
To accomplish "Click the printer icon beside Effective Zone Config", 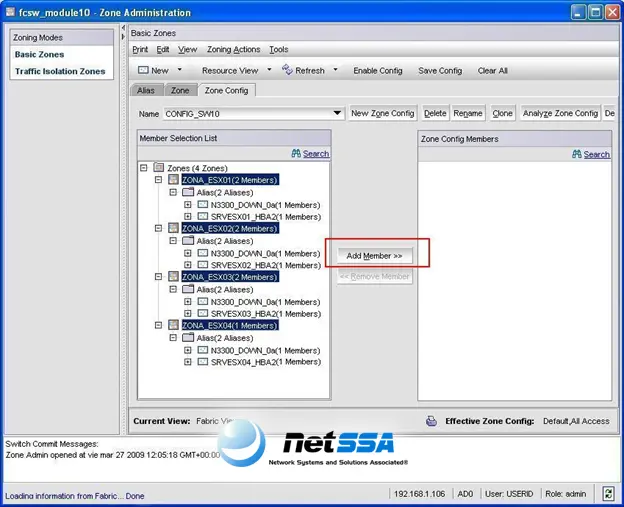I will [431, 421].
